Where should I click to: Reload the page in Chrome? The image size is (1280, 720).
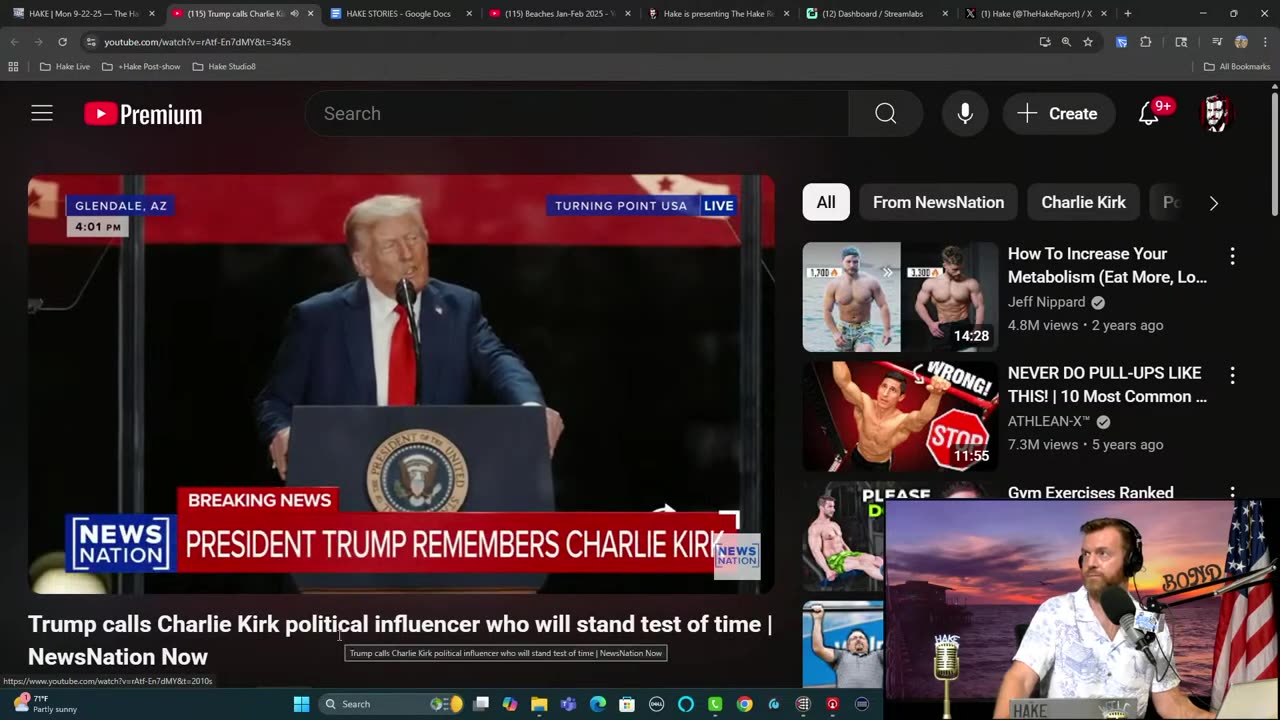(62, 42)
